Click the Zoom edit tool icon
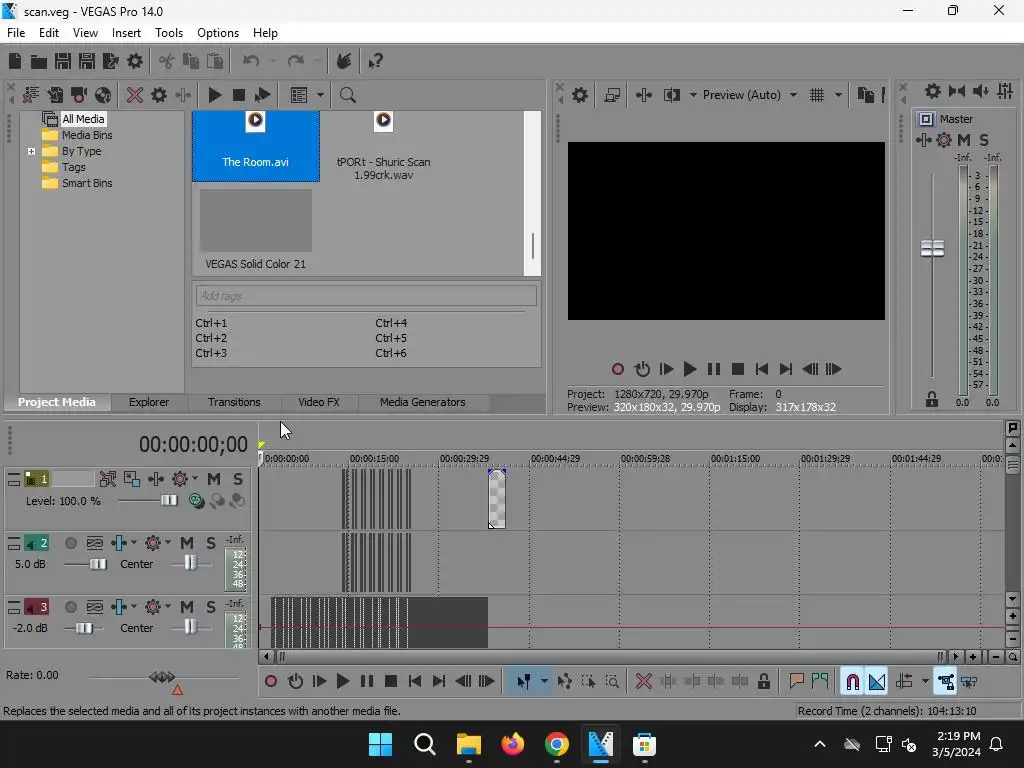 (612, 682)
